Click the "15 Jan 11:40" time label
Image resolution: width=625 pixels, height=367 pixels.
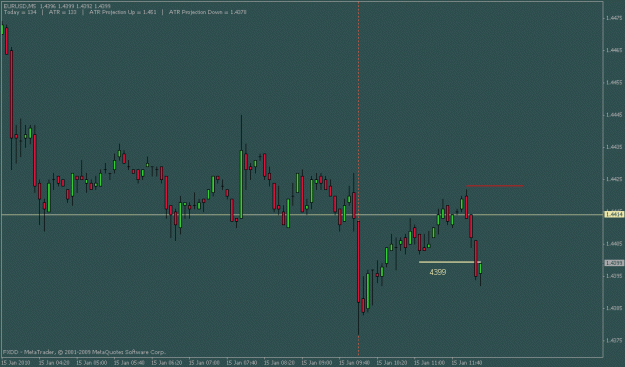coord(466,363)
